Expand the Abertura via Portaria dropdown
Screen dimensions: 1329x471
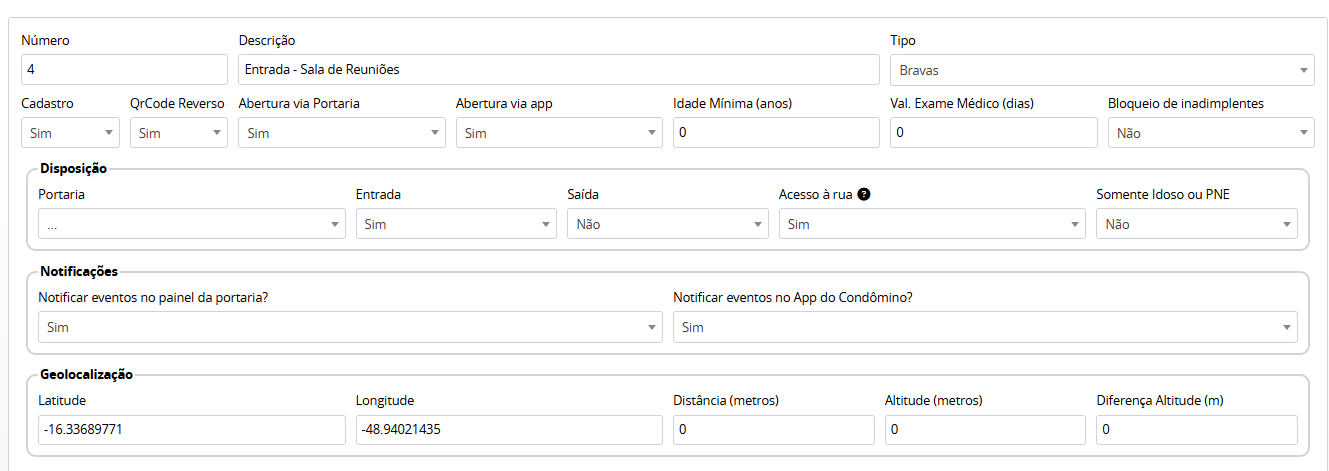(x=341, y=133)
